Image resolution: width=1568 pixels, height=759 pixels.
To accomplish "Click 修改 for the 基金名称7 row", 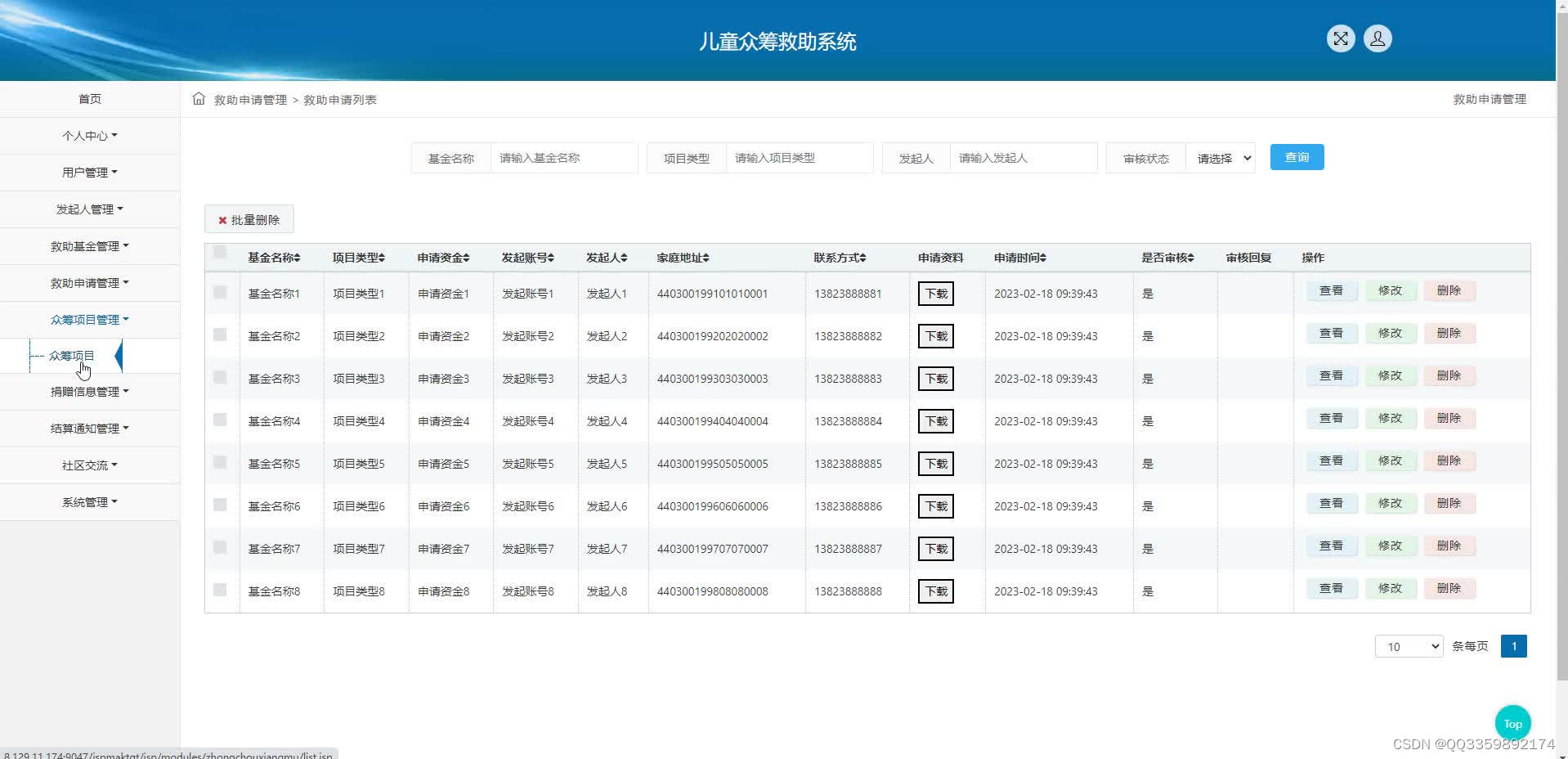I will pos(1390,546).
